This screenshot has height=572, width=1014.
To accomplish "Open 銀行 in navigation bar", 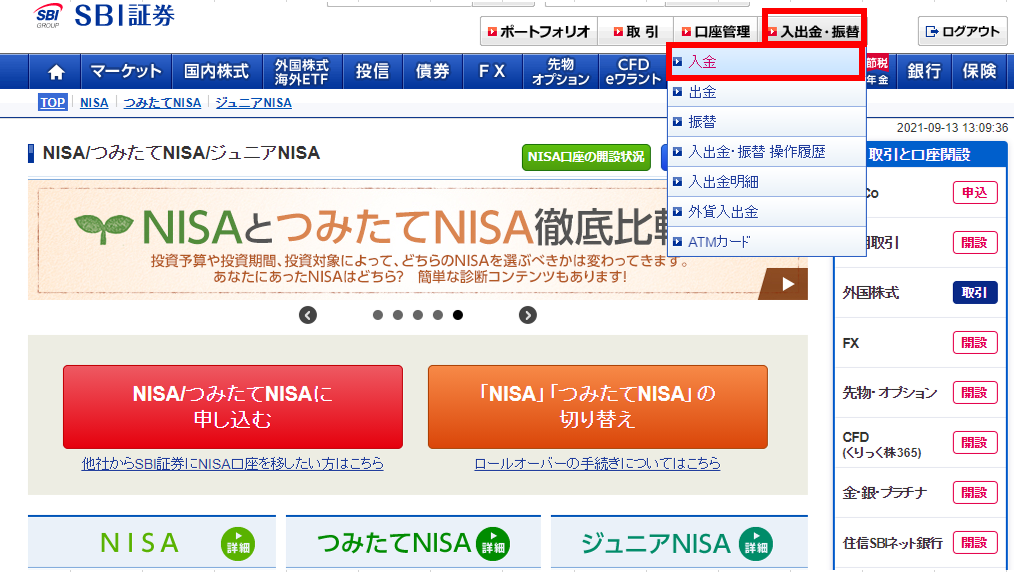I will tap(923, 72).
